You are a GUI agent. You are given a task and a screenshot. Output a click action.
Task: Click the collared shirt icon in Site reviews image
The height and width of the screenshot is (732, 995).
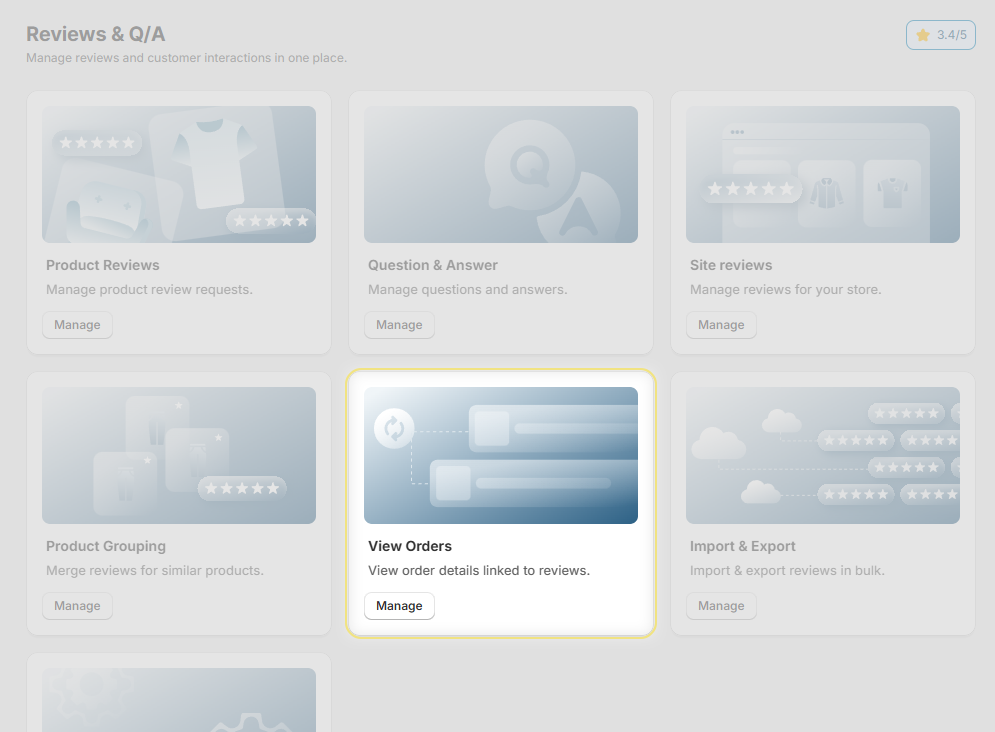click(x=826, y=192)
